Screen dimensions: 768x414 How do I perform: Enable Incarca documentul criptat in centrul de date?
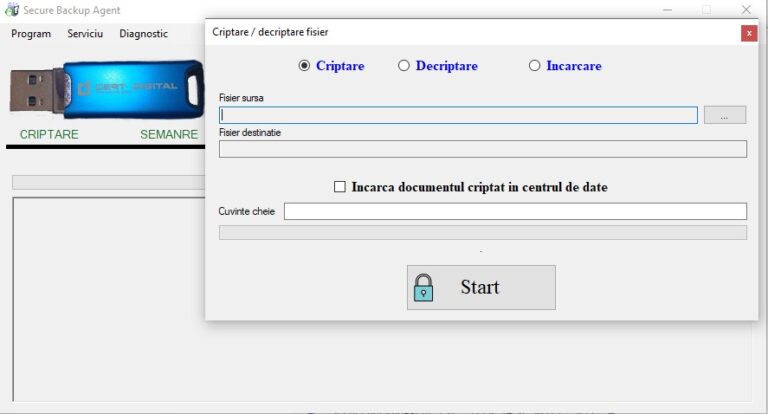tap(340, 187)
